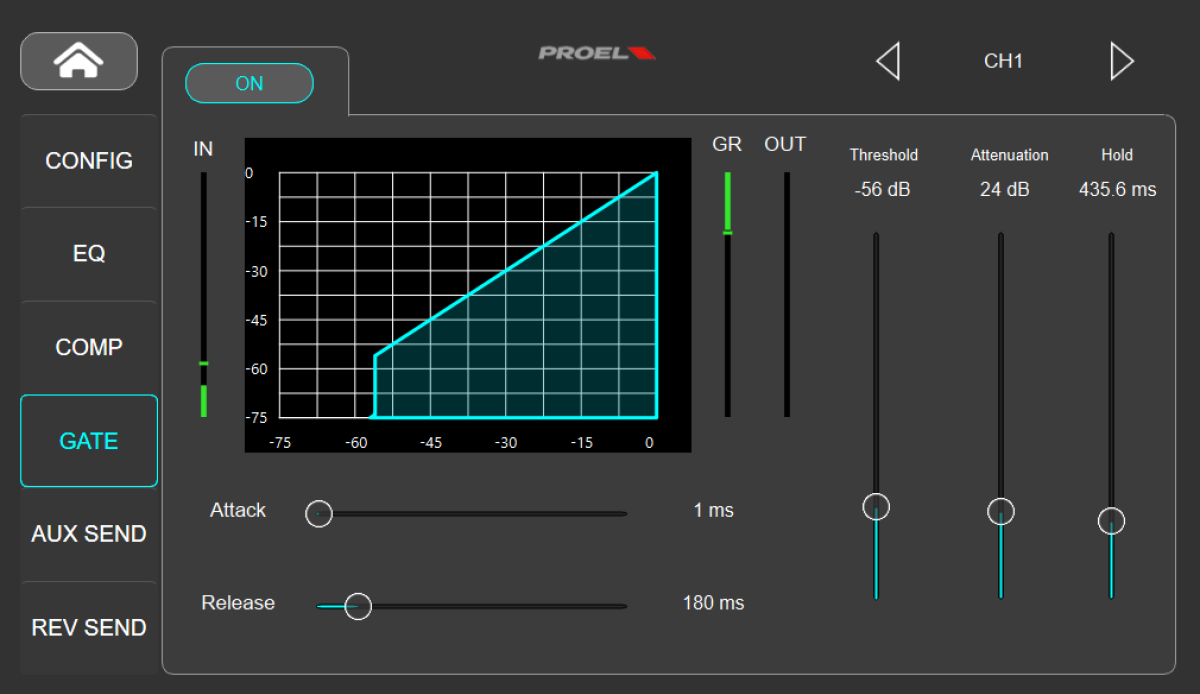1200x694 pixels.
Task: Click the PROEL logo
Action: pos(596,53)
